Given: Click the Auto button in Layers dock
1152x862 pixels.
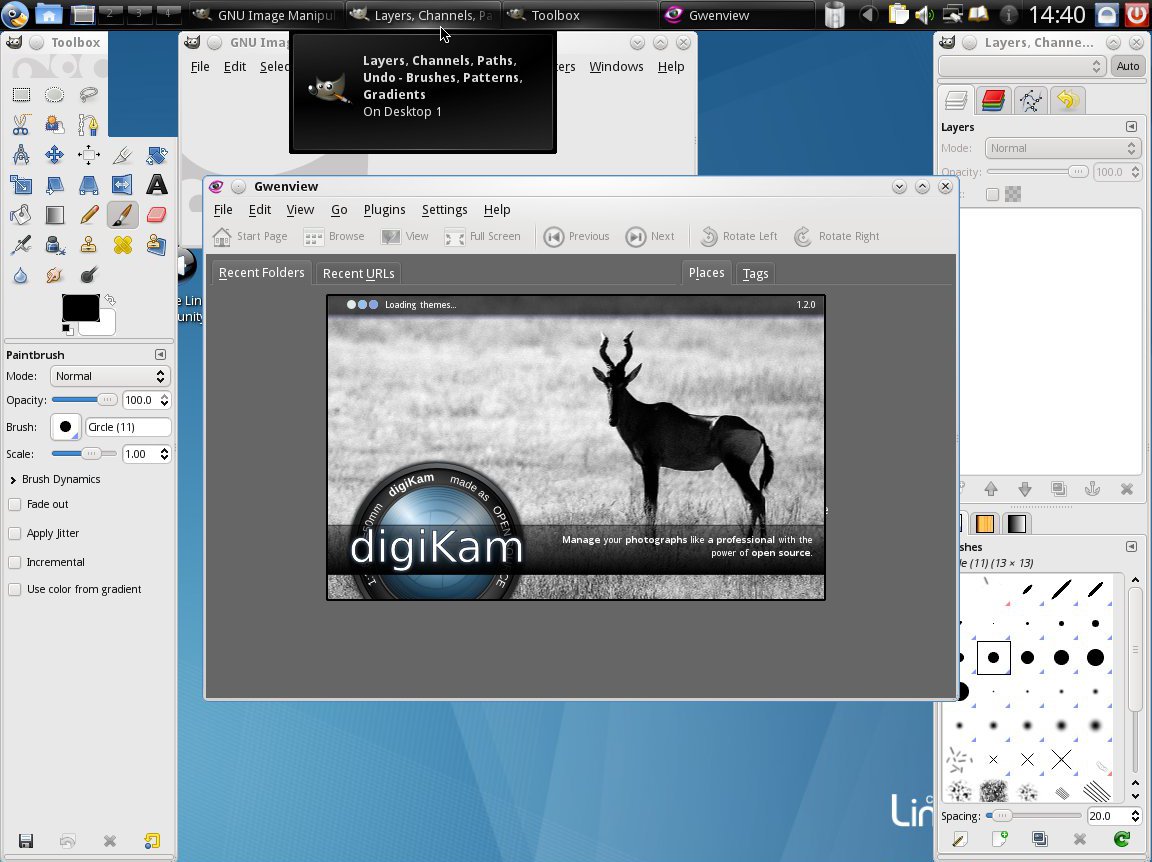Looking at the screenshot, I should pyautogui.click(x=1128, y=66).
